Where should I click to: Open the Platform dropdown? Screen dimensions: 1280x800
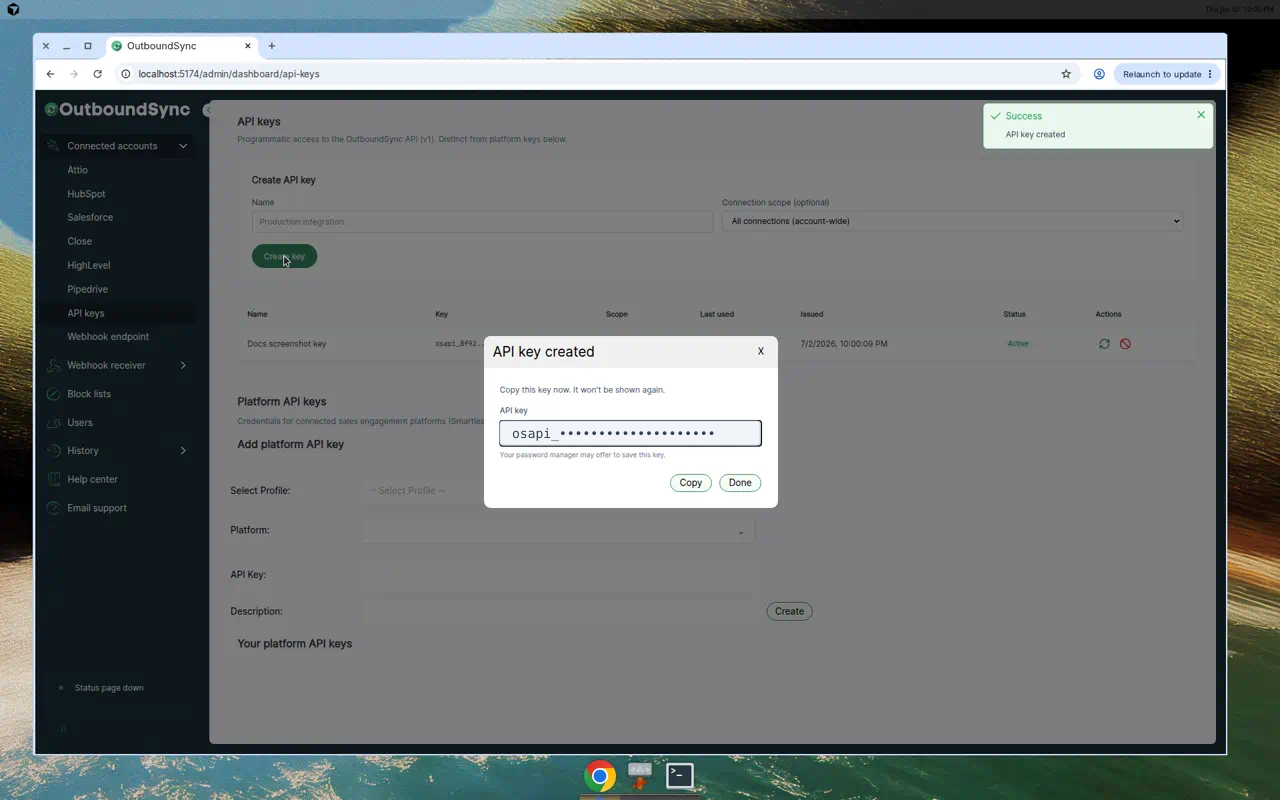(558, 531)
